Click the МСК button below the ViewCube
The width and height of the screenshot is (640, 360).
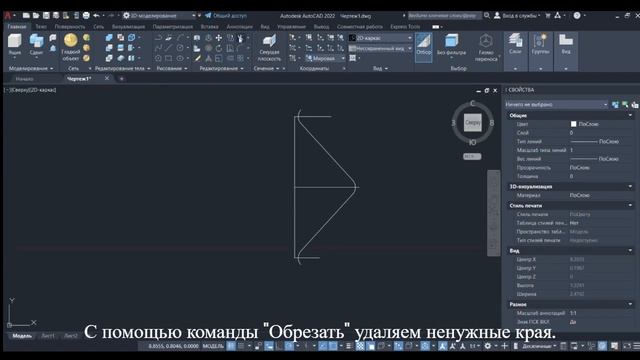[x=472, y=156]
